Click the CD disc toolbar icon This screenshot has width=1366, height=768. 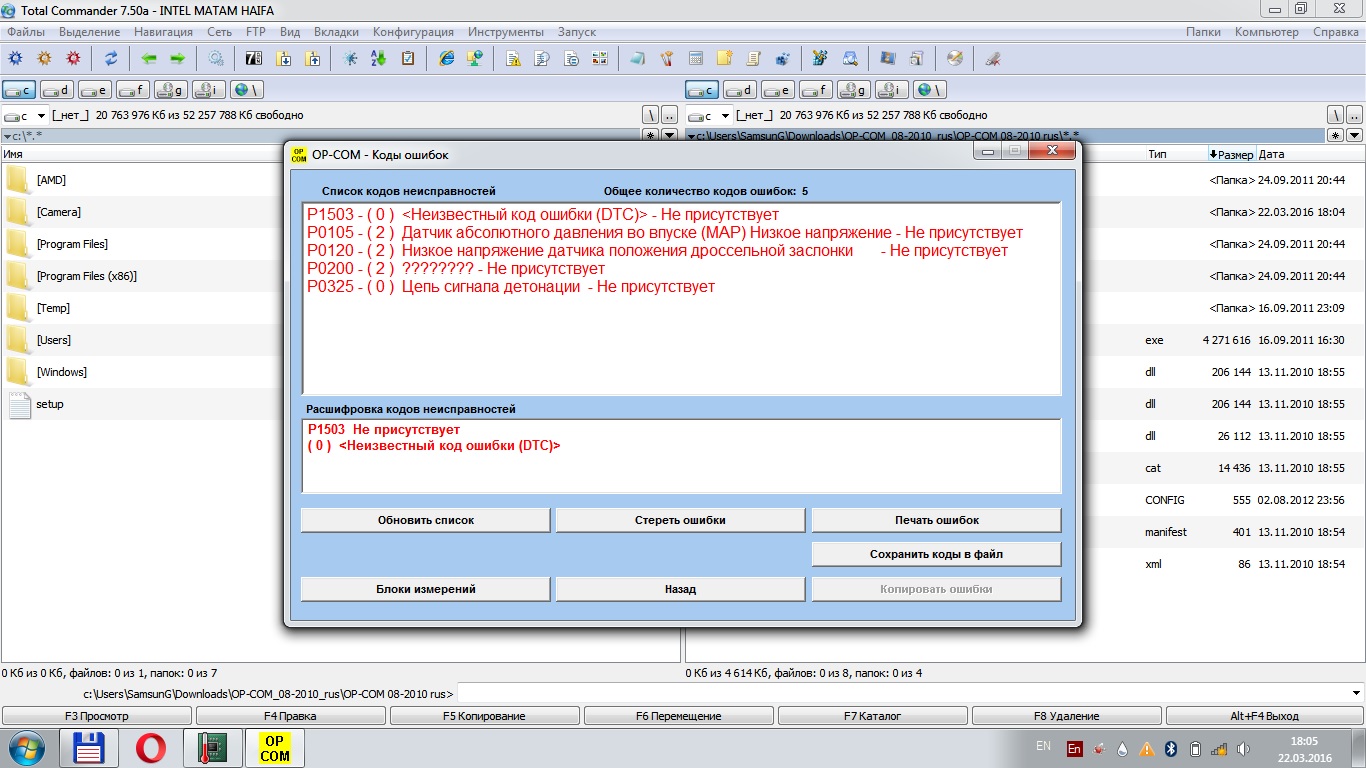955,58
